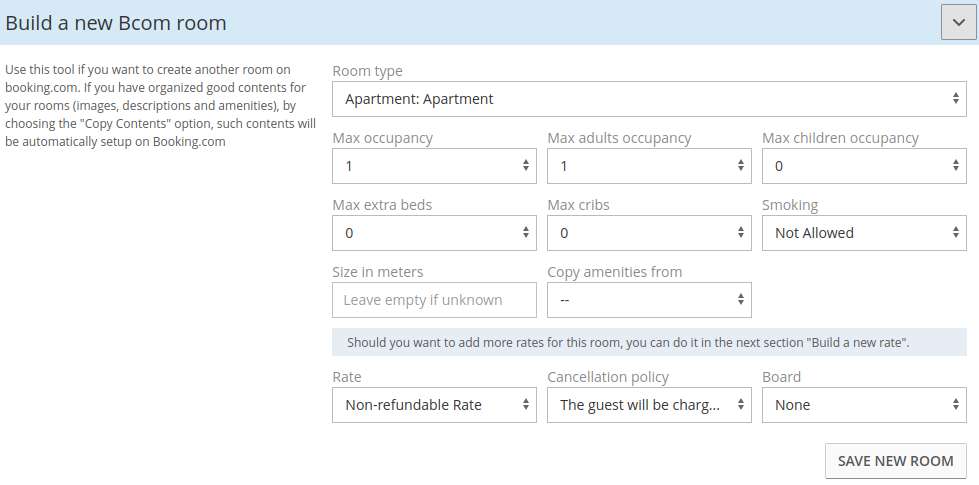Image resolution: width=979 pixels, height=485 pixels.
Task: Open the Rate dropdown showing Non-refundable Rate
Action: click(x=434, y=404)
